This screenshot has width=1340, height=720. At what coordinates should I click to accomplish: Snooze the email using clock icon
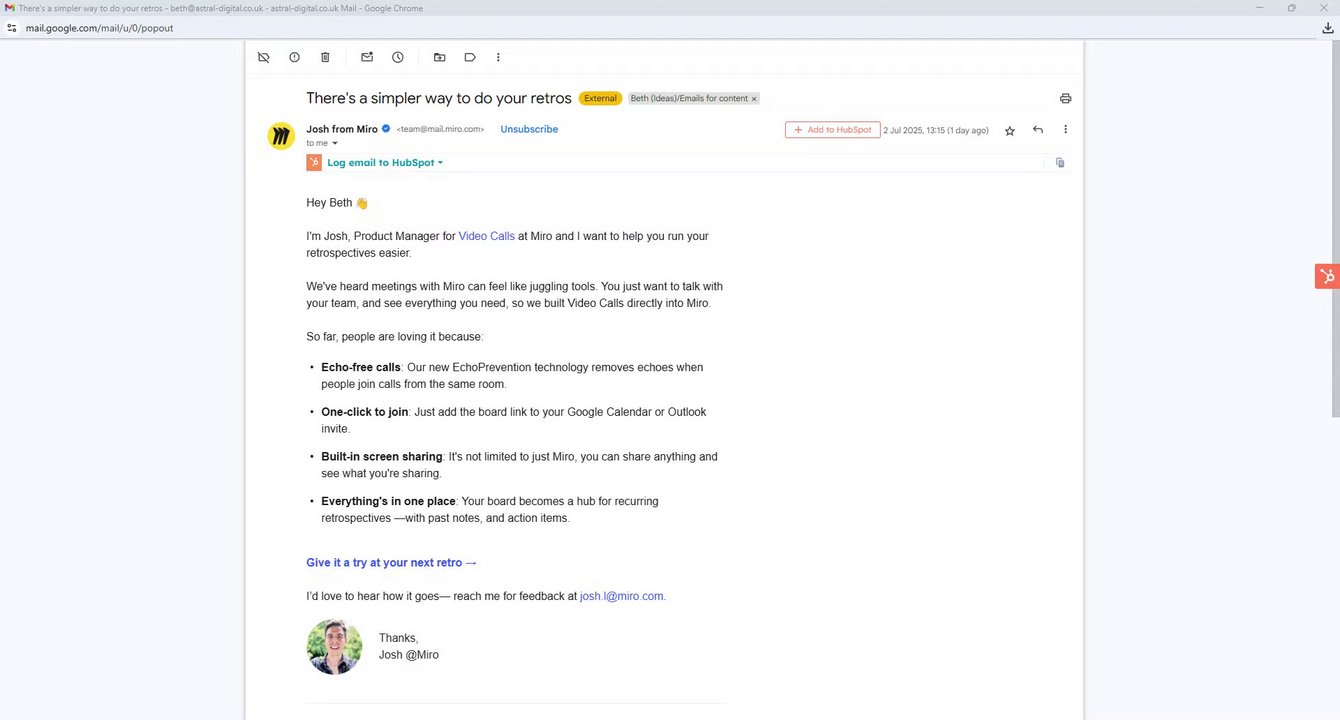point(398,57)
